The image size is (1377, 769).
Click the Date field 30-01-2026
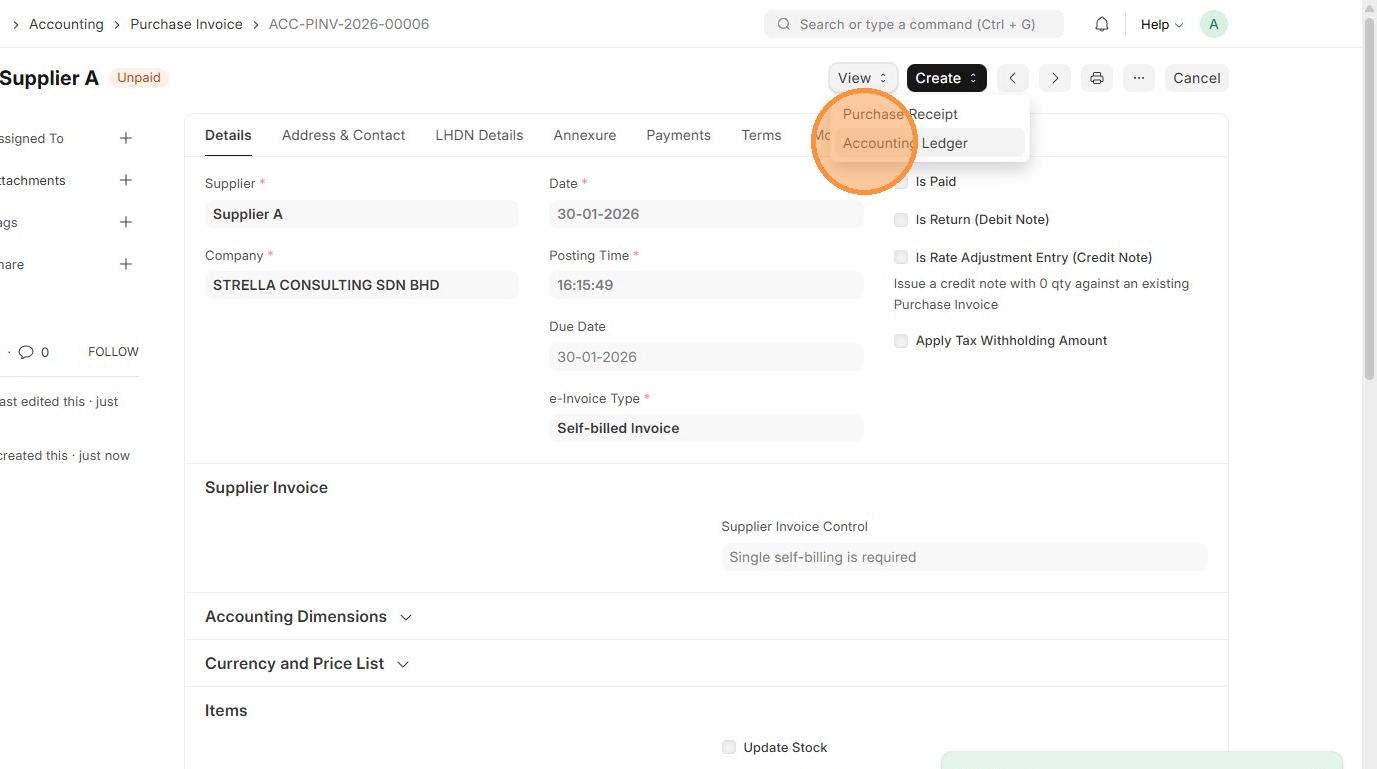706,214
